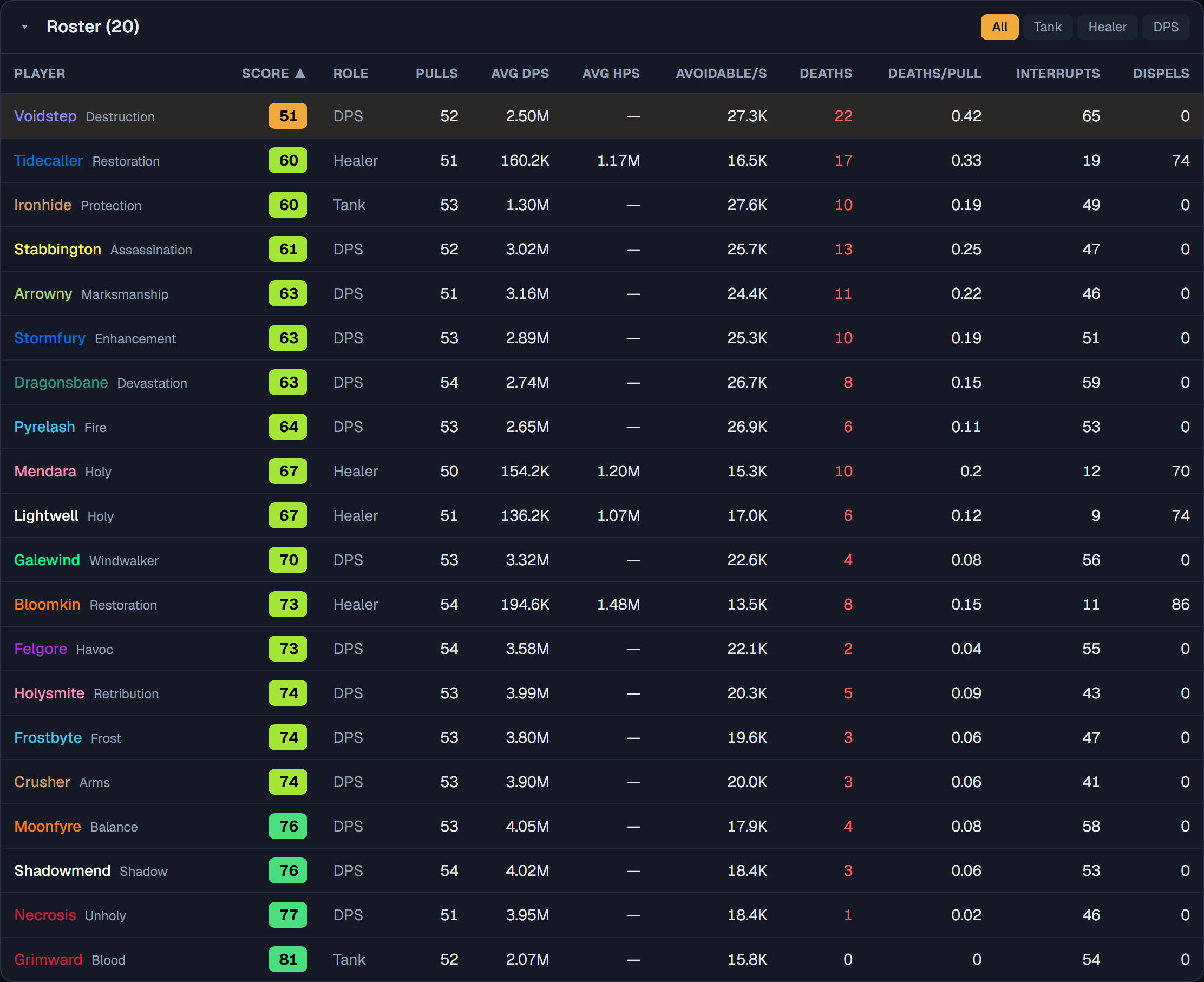This screenshot has height=982, width=1204.
Task: Open player Tidecaller's profile
Action: point(48,161)
